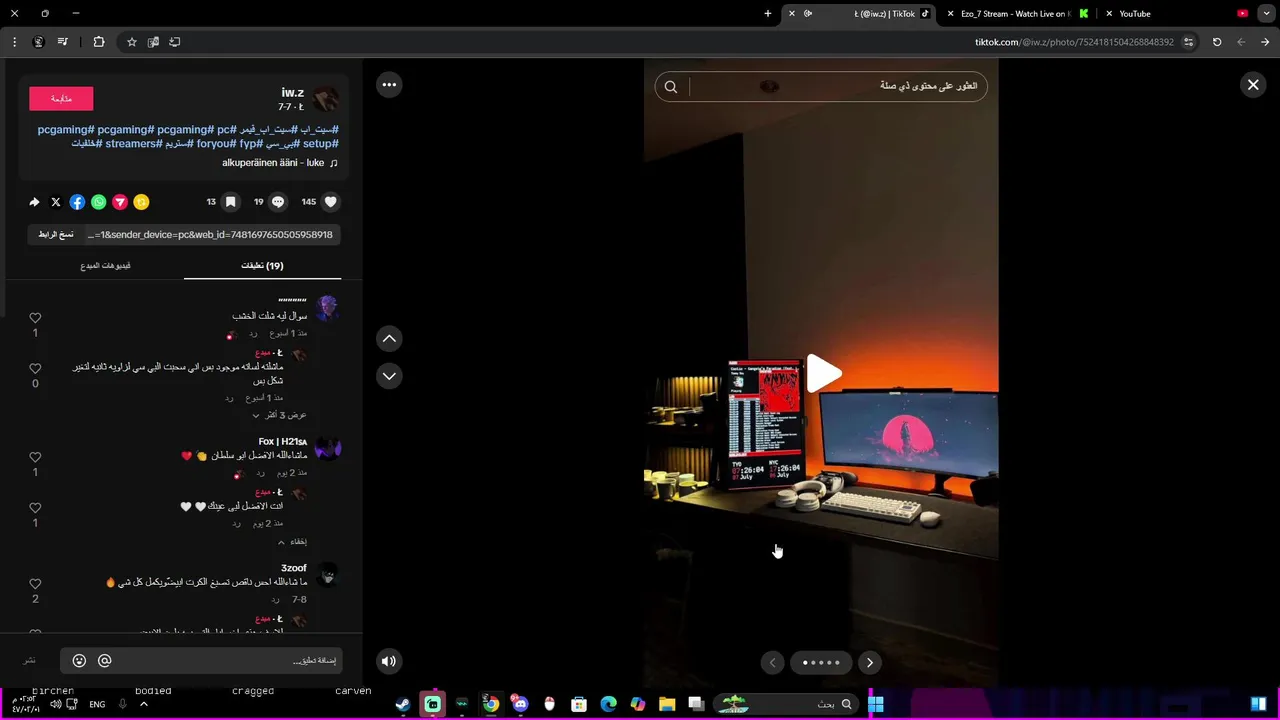This screenshot has height=720, width=1280.
Task: Like the post with the heart (145)
Action: pos(331,202)
